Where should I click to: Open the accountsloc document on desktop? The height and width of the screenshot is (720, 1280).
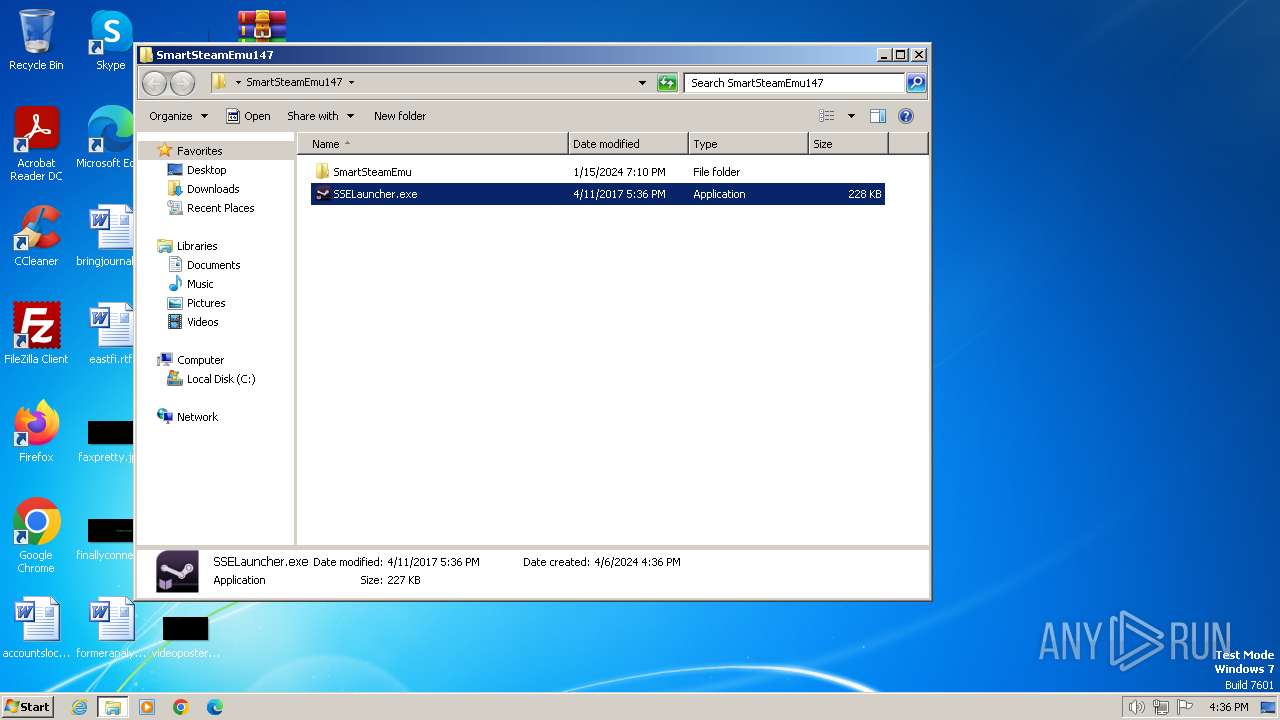pos(36,628)
